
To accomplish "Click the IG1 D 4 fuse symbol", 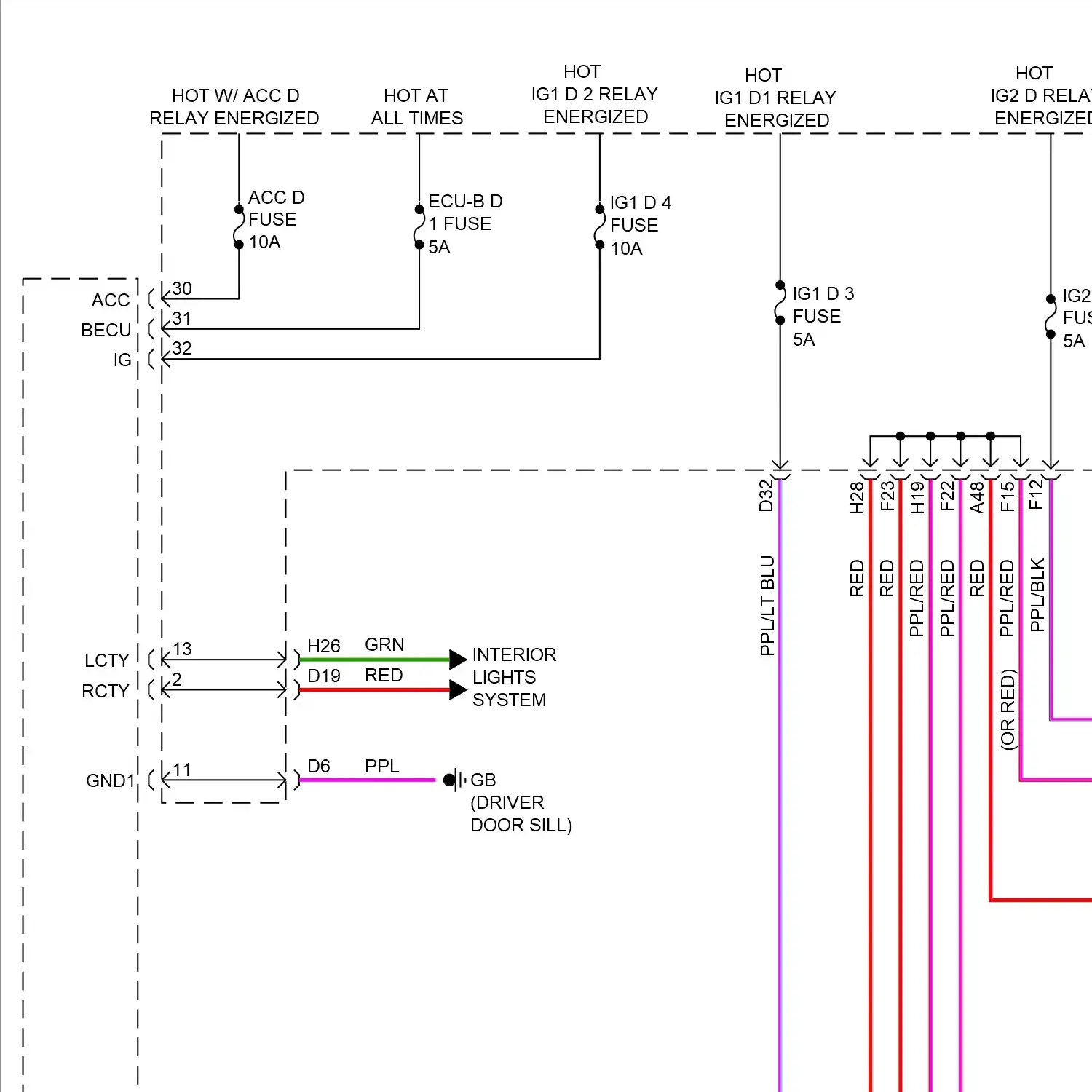I will click(x=599, y=227).
